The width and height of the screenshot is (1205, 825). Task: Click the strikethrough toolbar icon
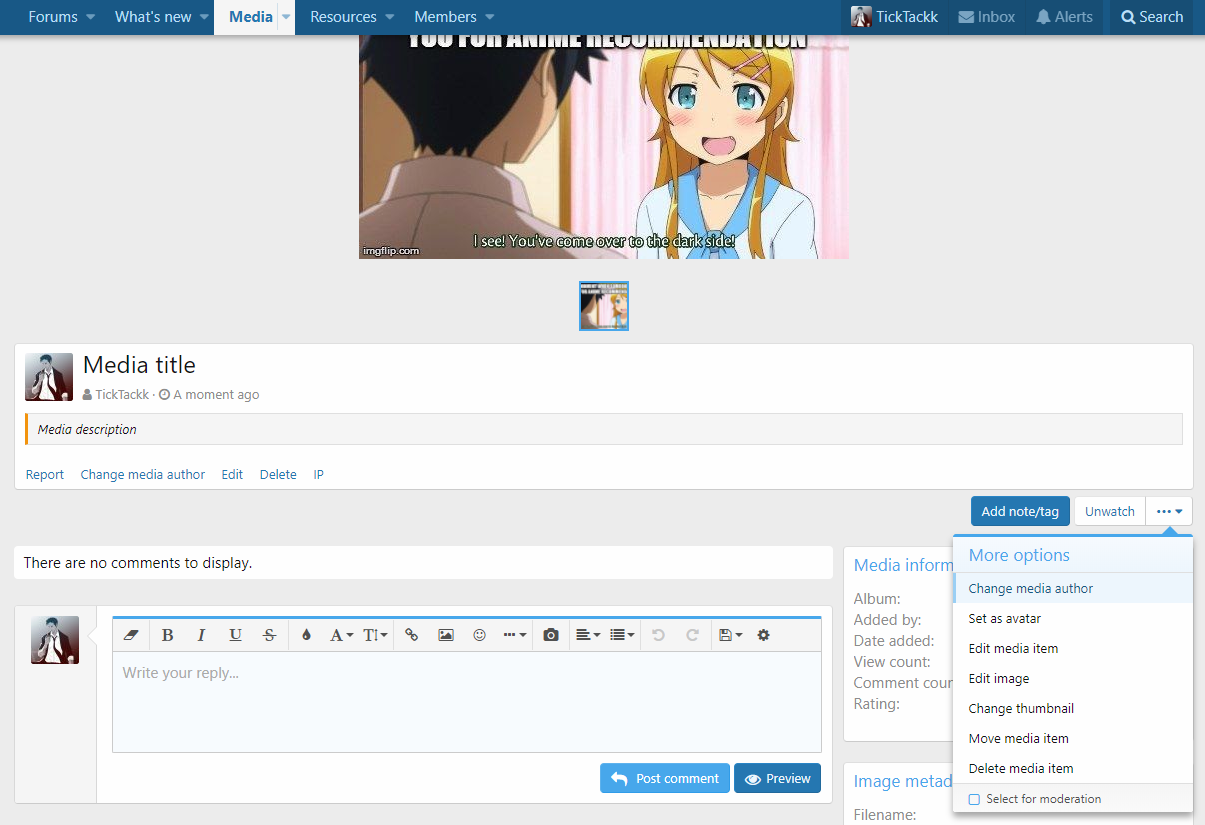(x=269, y=635)
